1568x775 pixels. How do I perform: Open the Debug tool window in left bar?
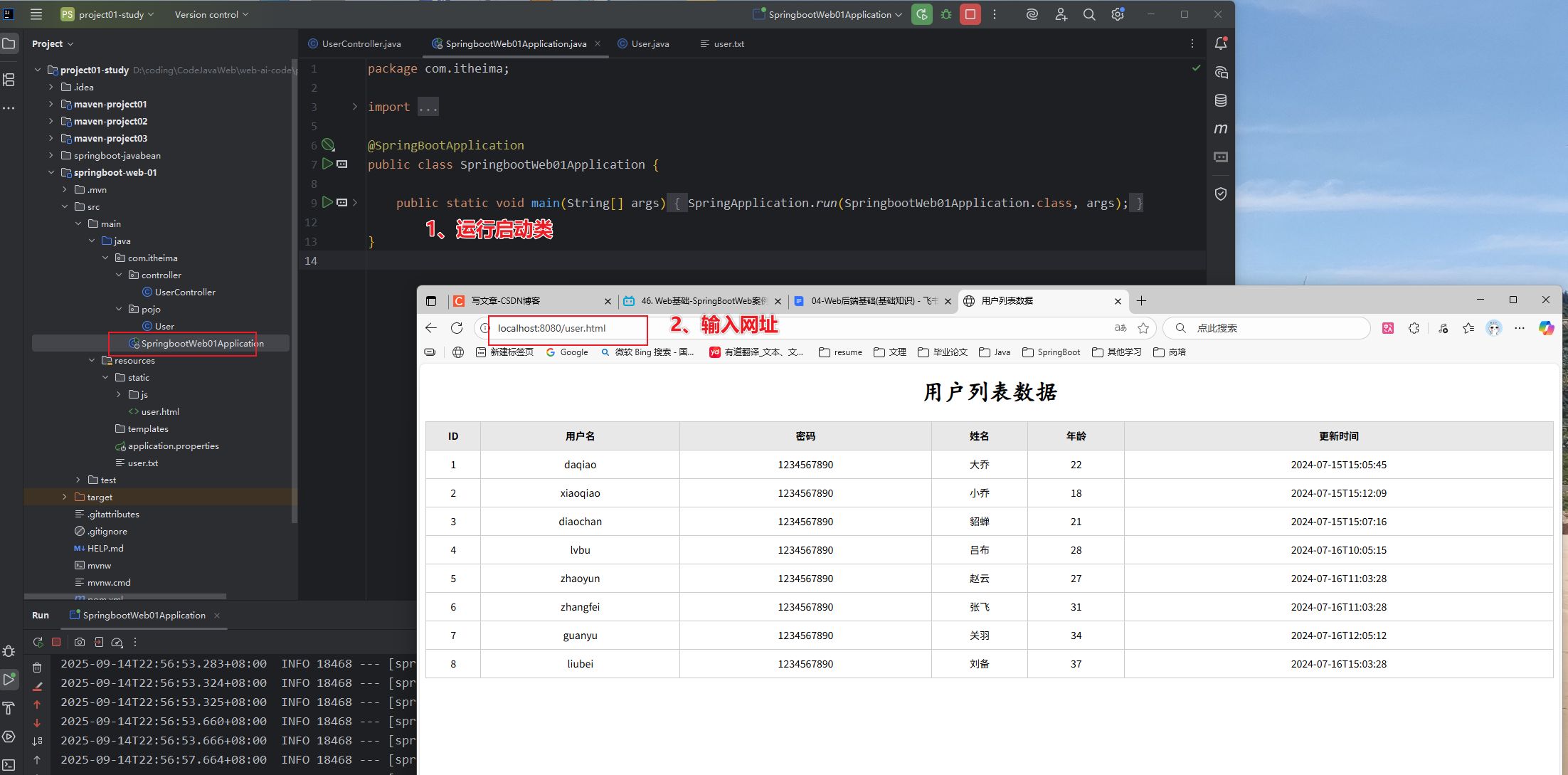pos(9,651)
